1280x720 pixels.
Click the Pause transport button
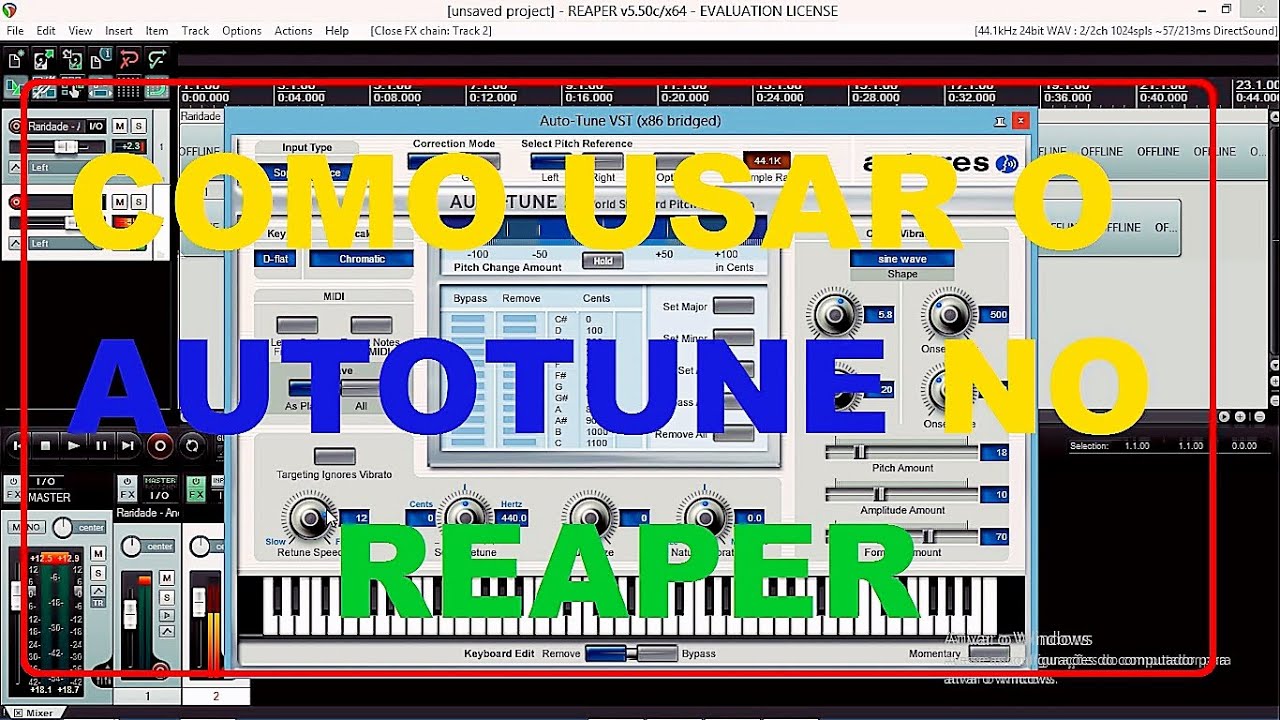[101, 445]
